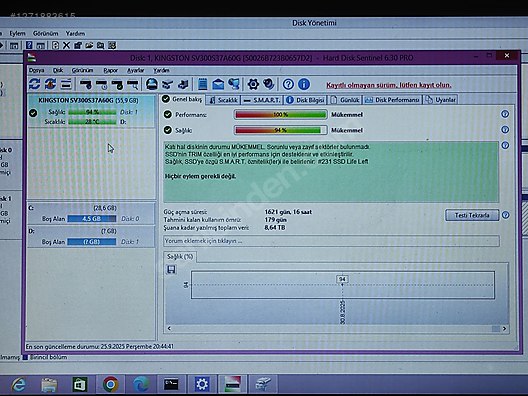This screenshot has width=528, height=396.
Task: Click the graph scrollbar right arrow
Action: click(x=504, y=329)
